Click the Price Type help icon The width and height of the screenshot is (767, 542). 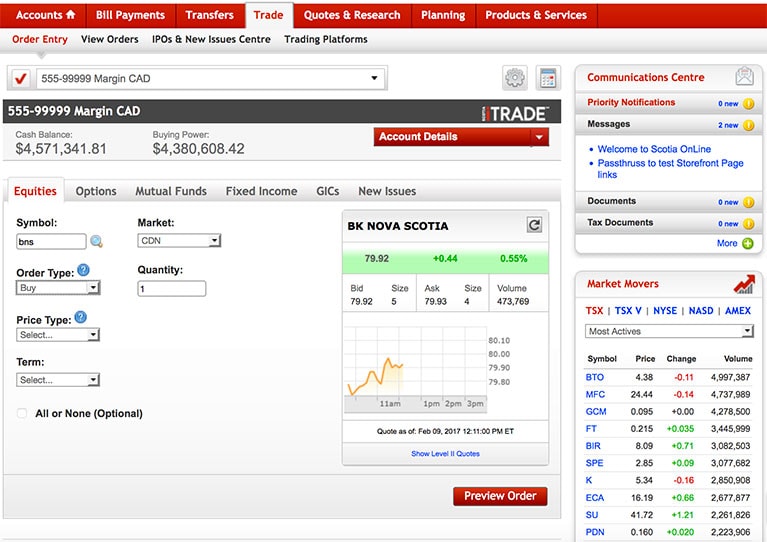80,318
